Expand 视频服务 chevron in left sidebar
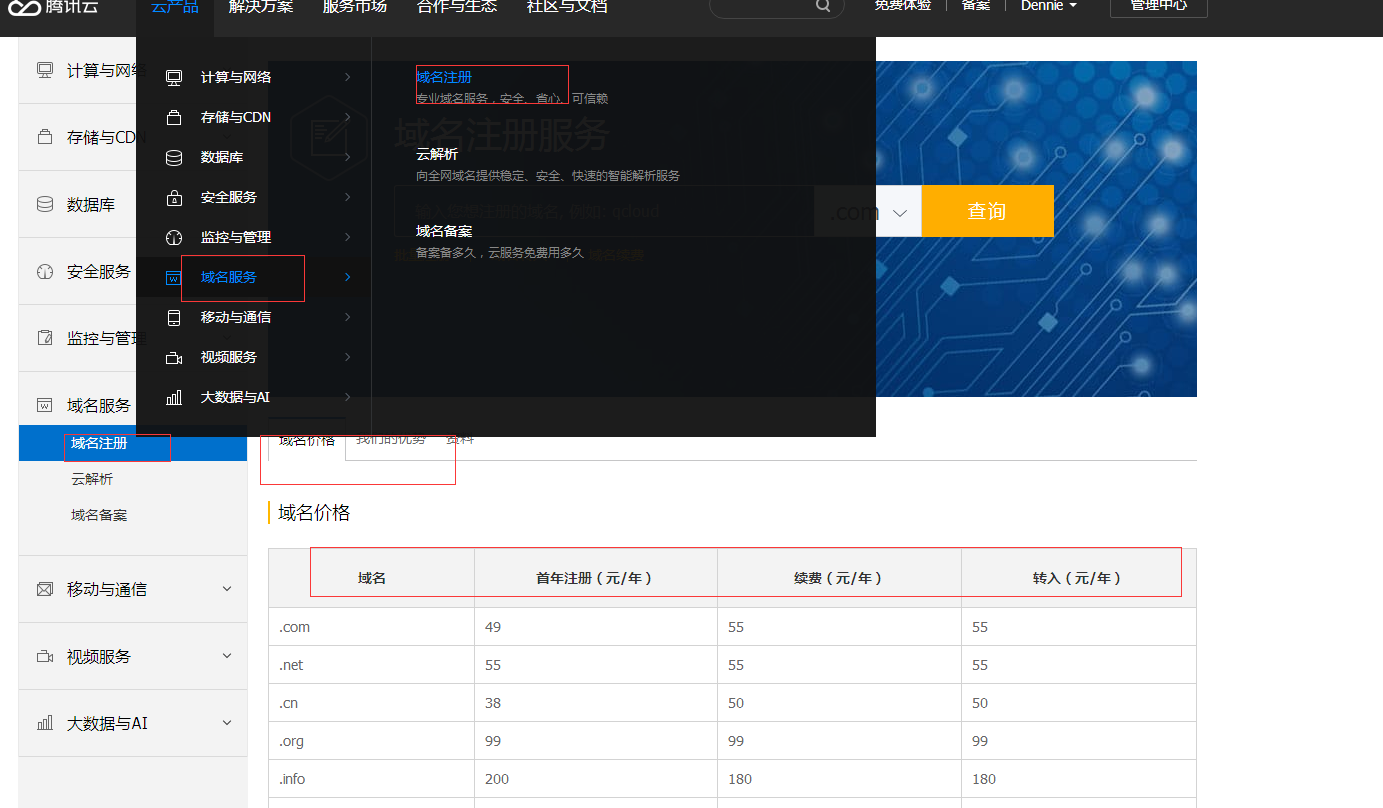The width and height of the screenshot is (1383, 808). pos(227,656)
